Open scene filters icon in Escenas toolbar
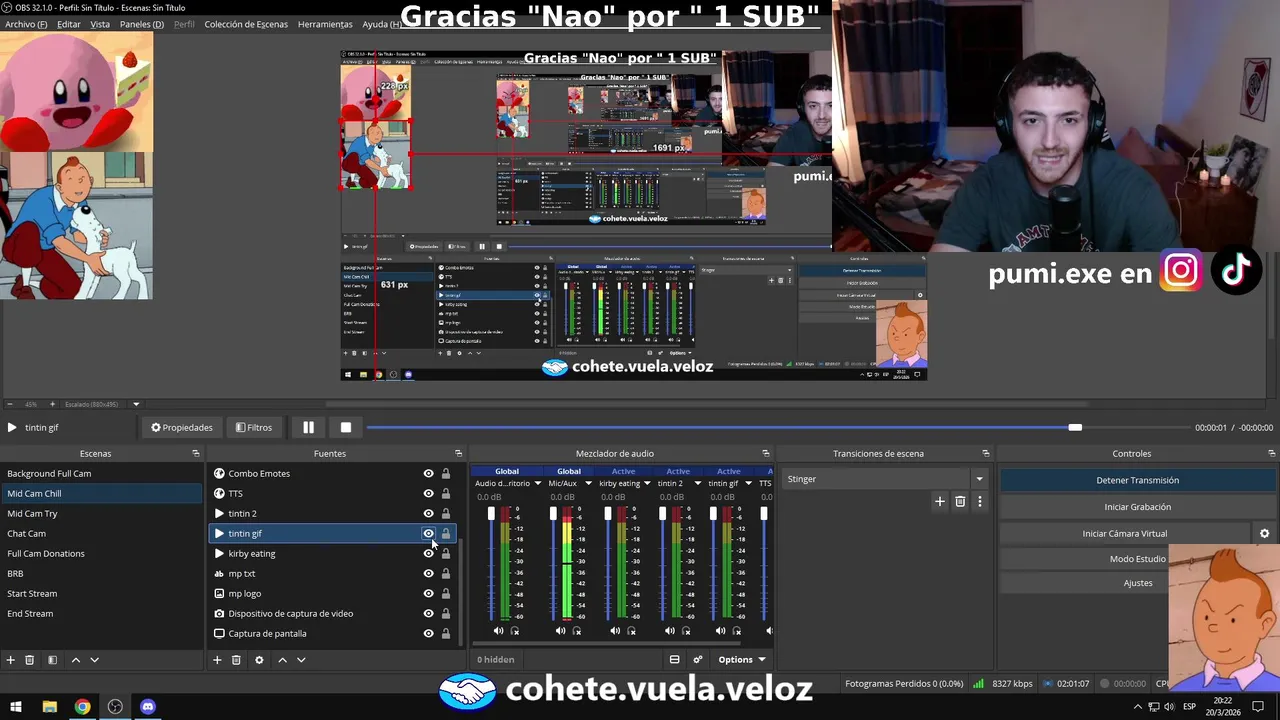Image resolution: width=1280 pixels, height=720 pixels. pos(52,660)
